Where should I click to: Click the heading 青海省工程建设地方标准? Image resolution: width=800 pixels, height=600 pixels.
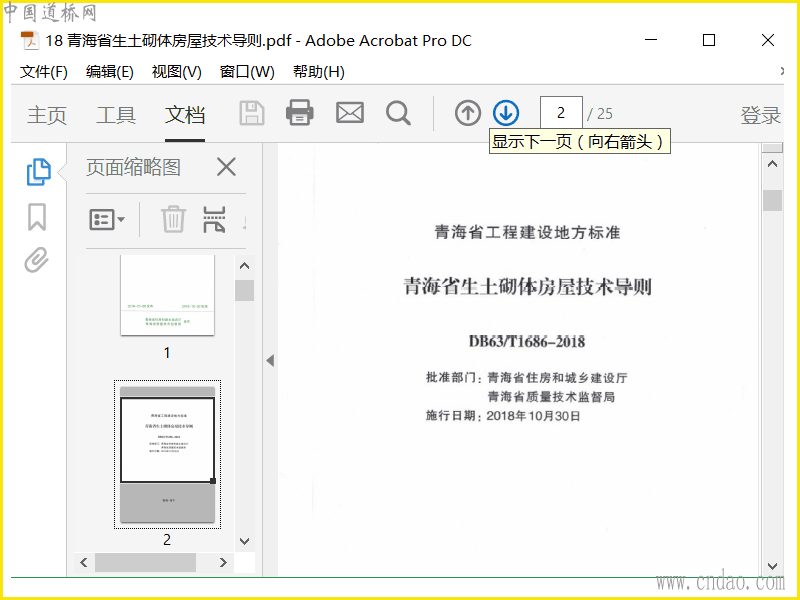(x=528, y=233)
